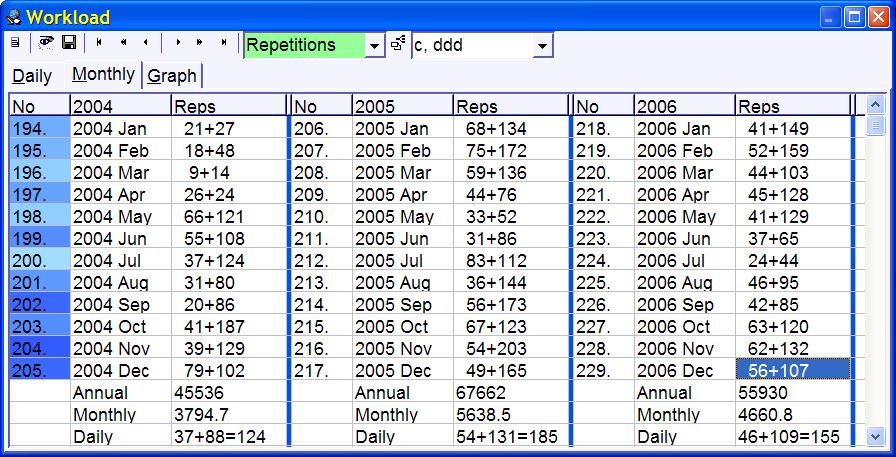Viewport: 896px width, 457px height.
Task: Open the menu icon at toolbar start
Action: pos(15,43)
